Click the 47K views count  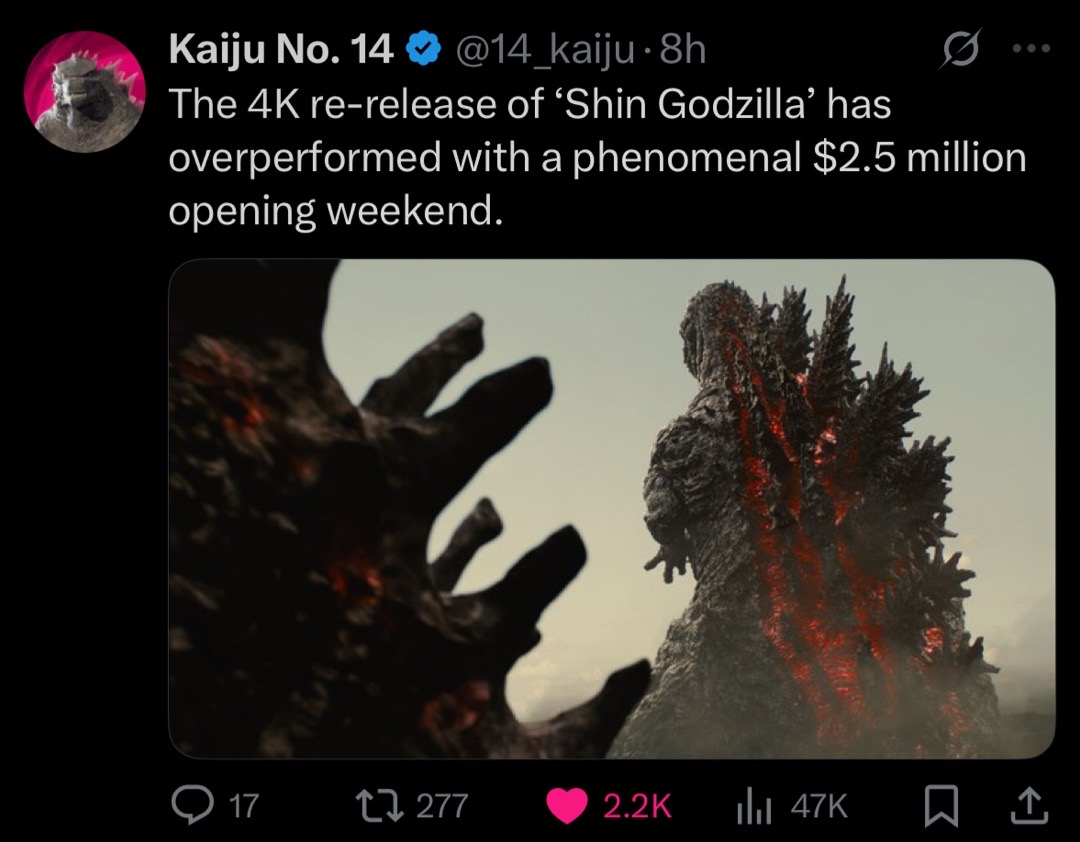tap(818, 805)
